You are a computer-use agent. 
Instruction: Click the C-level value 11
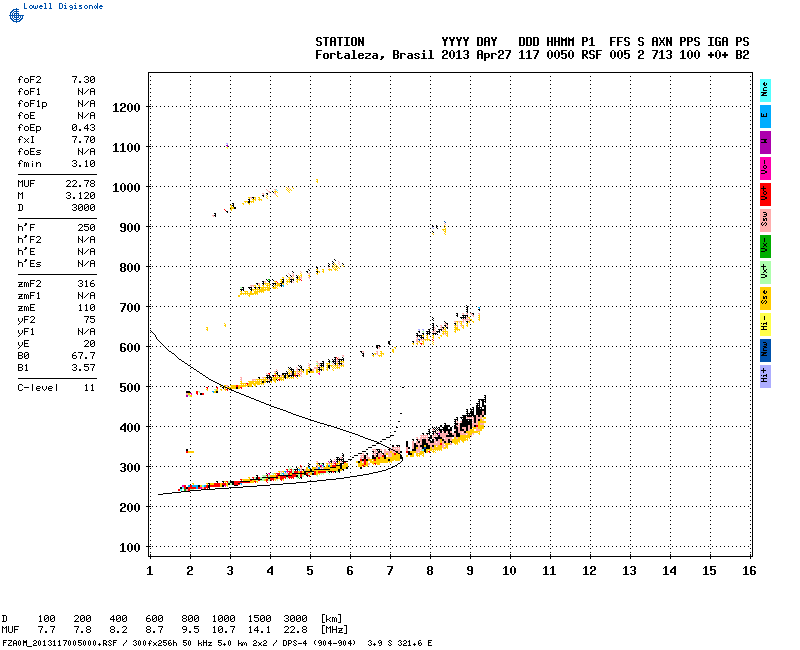89,388
